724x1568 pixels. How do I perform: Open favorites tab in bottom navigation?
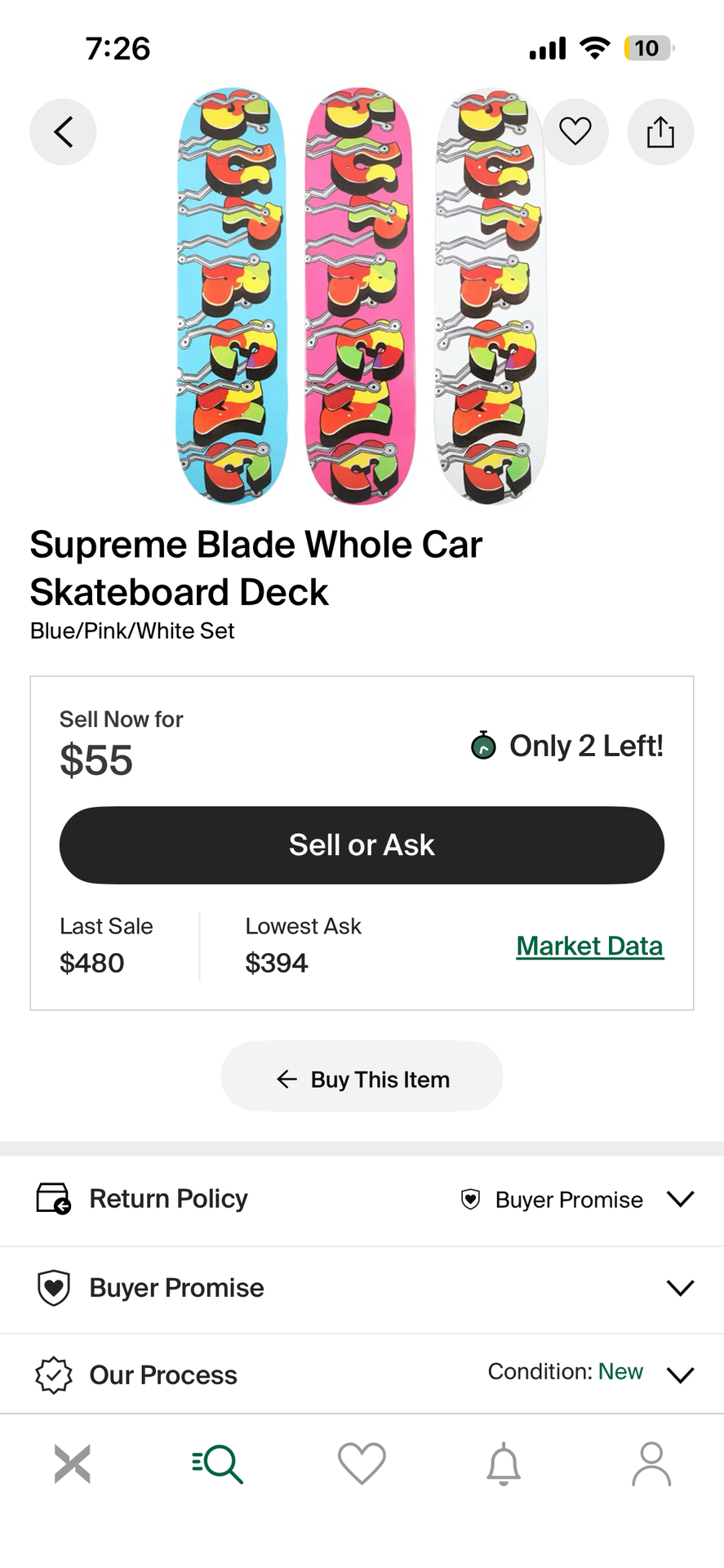click(x=362, y=1463)
